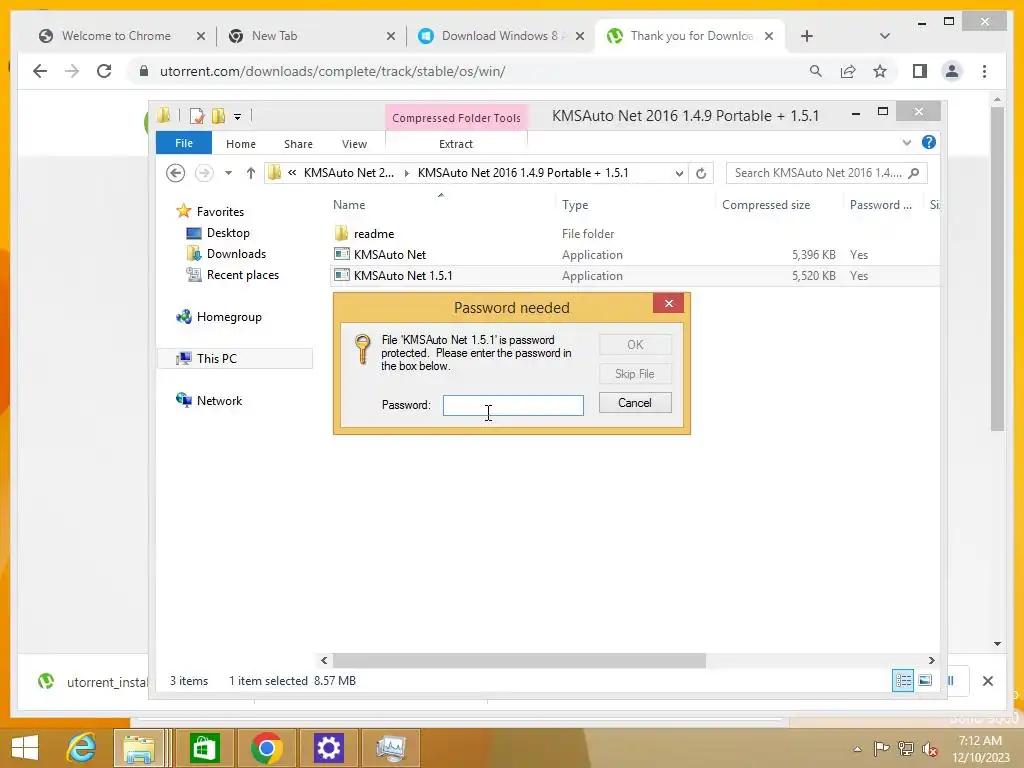The width and height of the screenshot is (1024, 768).
Task: Refresh the Explorer folder view
Action: [701, 173]
